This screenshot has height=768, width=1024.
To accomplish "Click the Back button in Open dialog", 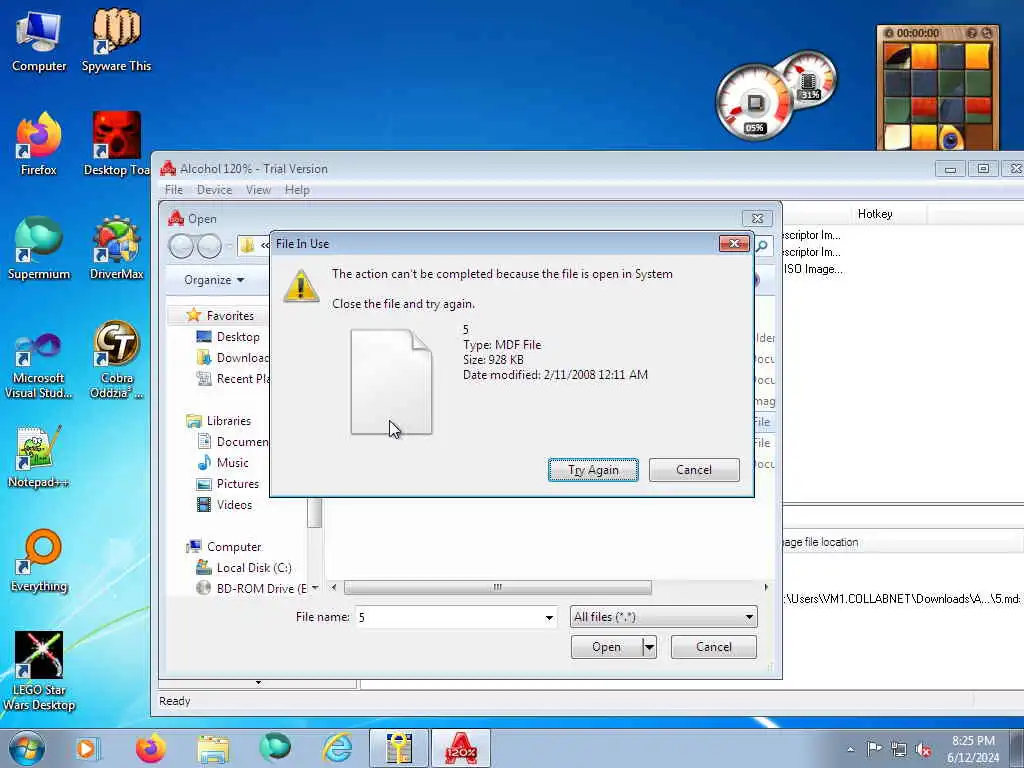I will (x=182, y=246).
